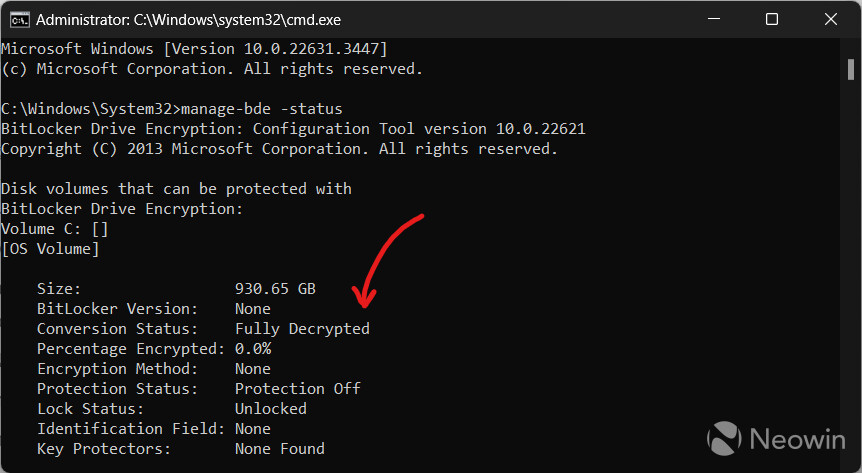Image resolution: width=862 pixels, height=473 pixels.
Task: Maximize the command prompt window
Action: [772, 19]
